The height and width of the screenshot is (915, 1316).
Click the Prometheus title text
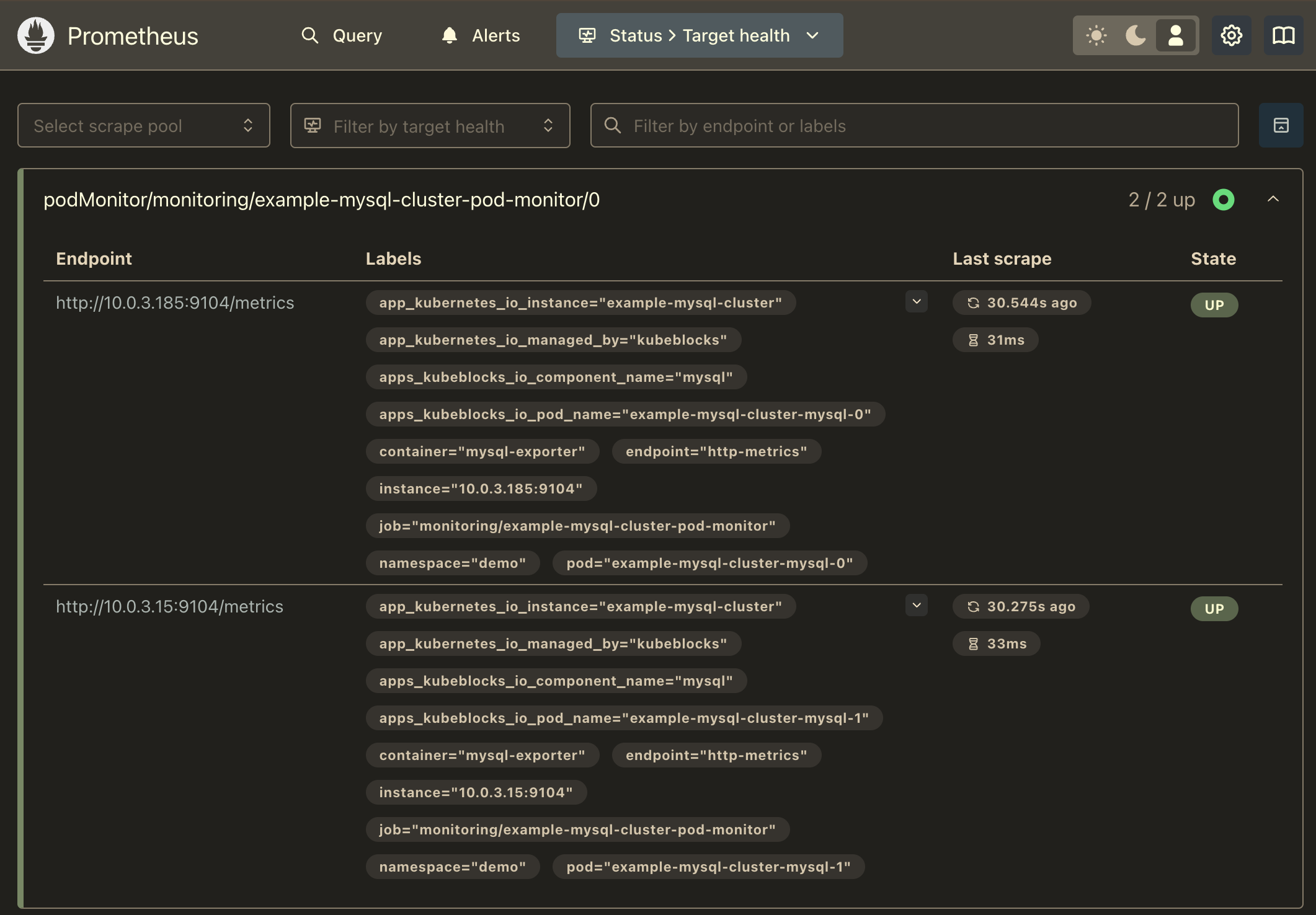pyautogui.click(x=133, y=36)
